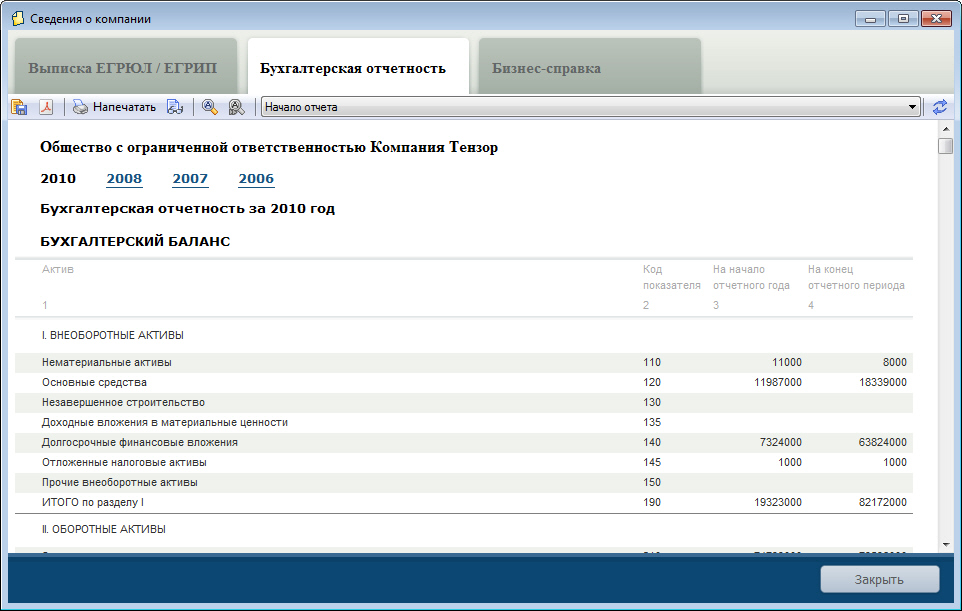The width and height of the screenshot is (962, 611).
Task: Minimize the Сведения о компании window
Action: pos(870,19)
